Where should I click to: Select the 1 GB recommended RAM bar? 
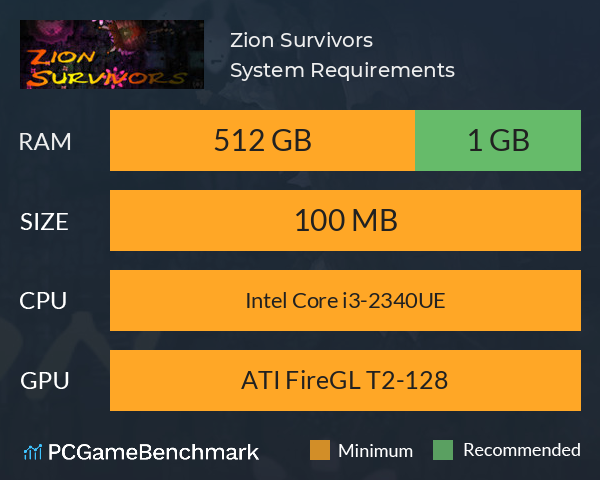tap(498, 140)
